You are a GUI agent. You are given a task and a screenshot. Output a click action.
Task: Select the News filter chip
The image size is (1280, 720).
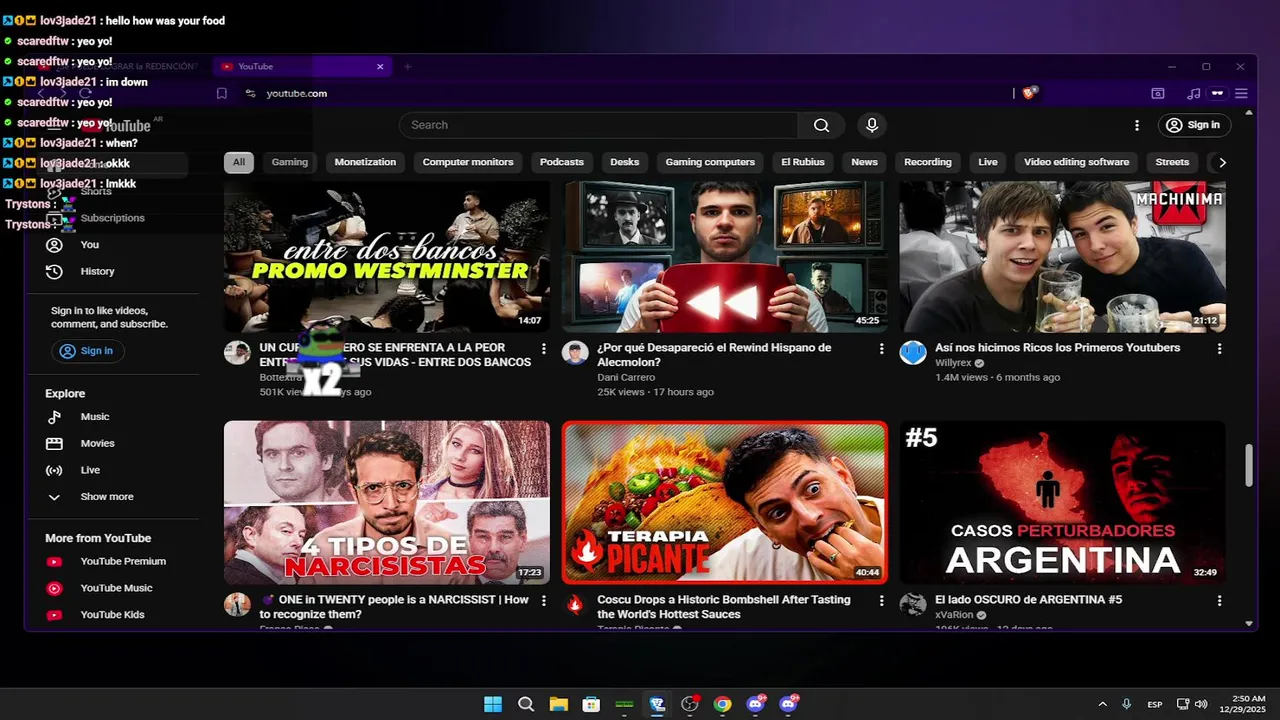864,162
